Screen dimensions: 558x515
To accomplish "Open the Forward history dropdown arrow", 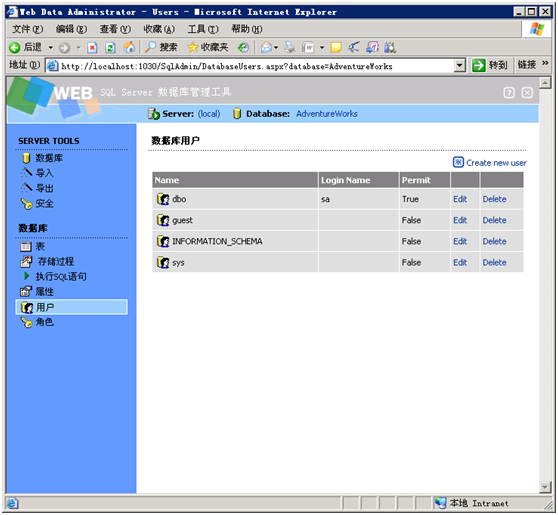I will pos(79,47).
